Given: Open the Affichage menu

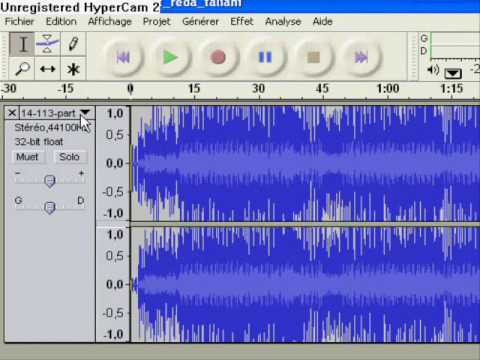Looking at the screenshot, I should point(110,22).
